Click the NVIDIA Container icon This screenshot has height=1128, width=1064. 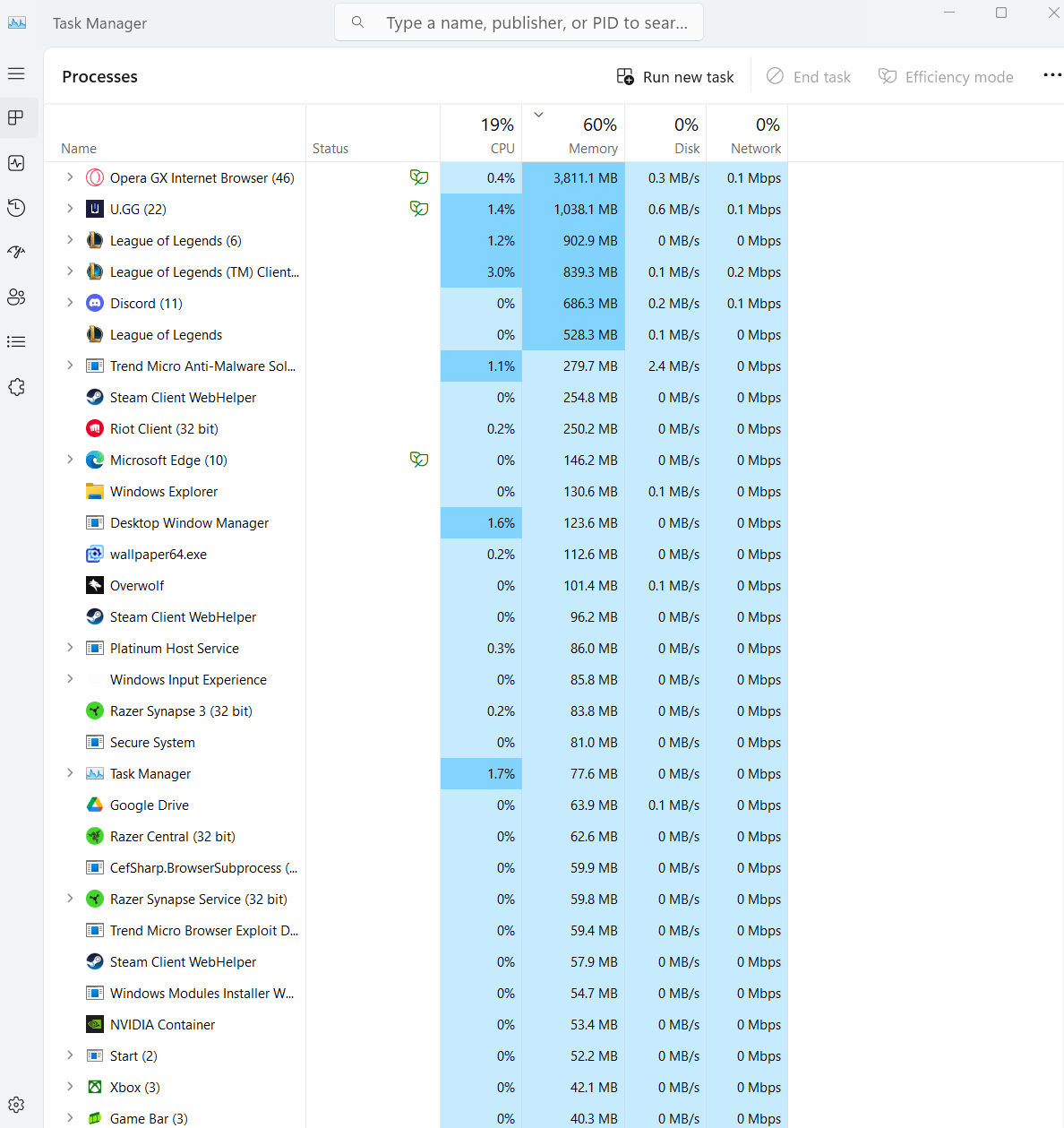click(95, 1024)
